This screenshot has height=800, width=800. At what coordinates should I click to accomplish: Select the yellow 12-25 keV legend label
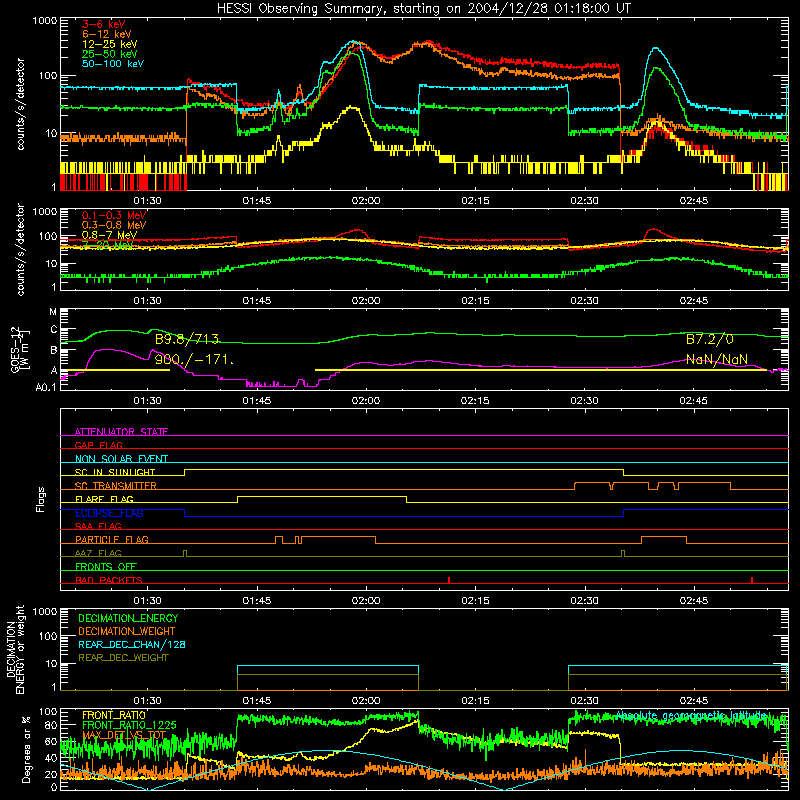110,44
